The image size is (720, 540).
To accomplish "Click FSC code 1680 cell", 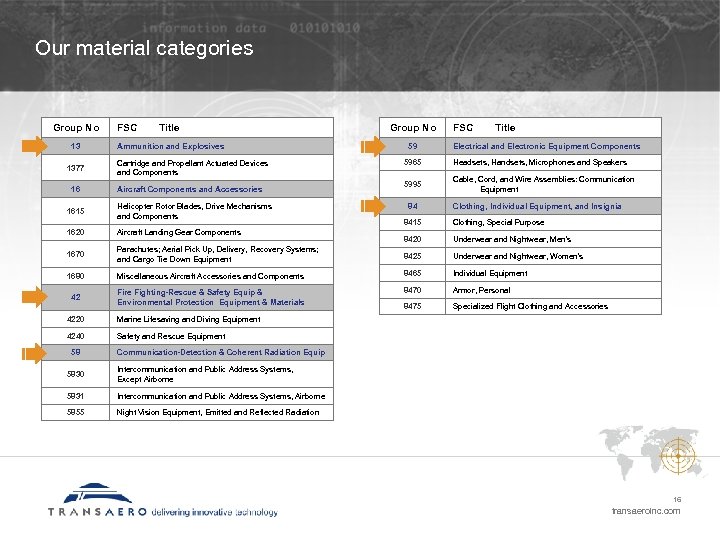I will (x=75, y=276).
